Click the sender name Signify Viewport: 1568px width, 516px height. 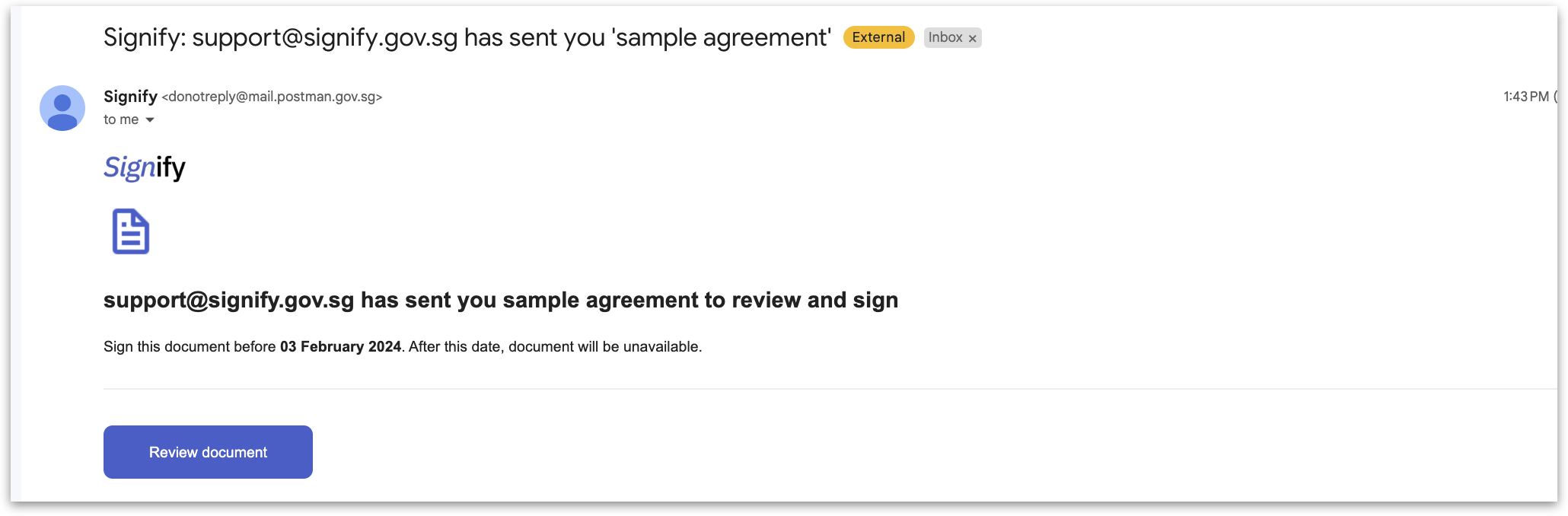(130, 97)
